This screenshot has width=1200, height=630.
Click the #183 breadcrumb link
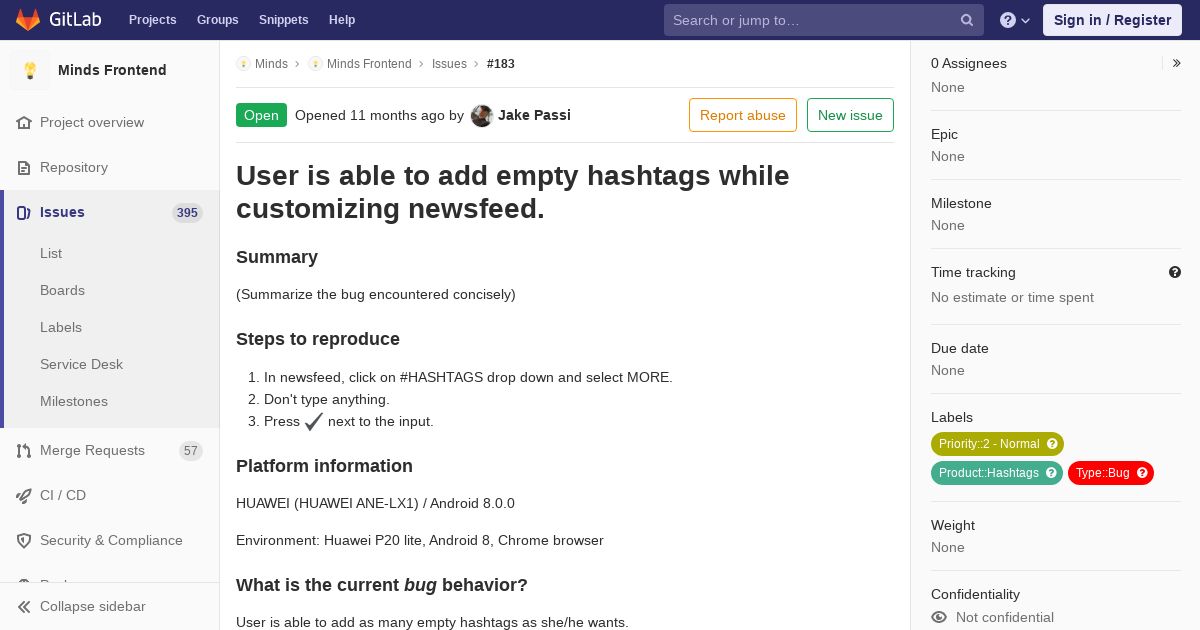tap(501, 63)
